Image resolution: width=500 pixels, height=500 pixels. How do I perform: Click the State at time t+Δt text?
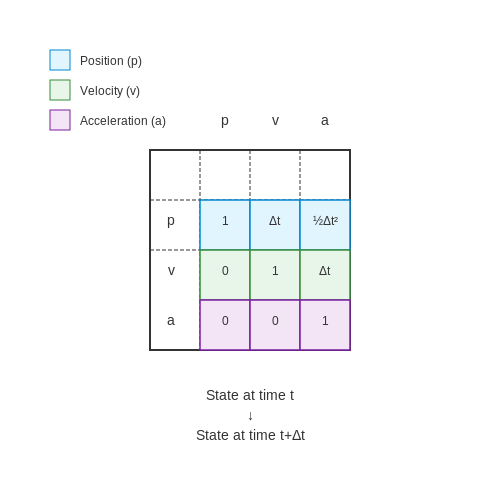pyautogui.click(x=250, y=435)
